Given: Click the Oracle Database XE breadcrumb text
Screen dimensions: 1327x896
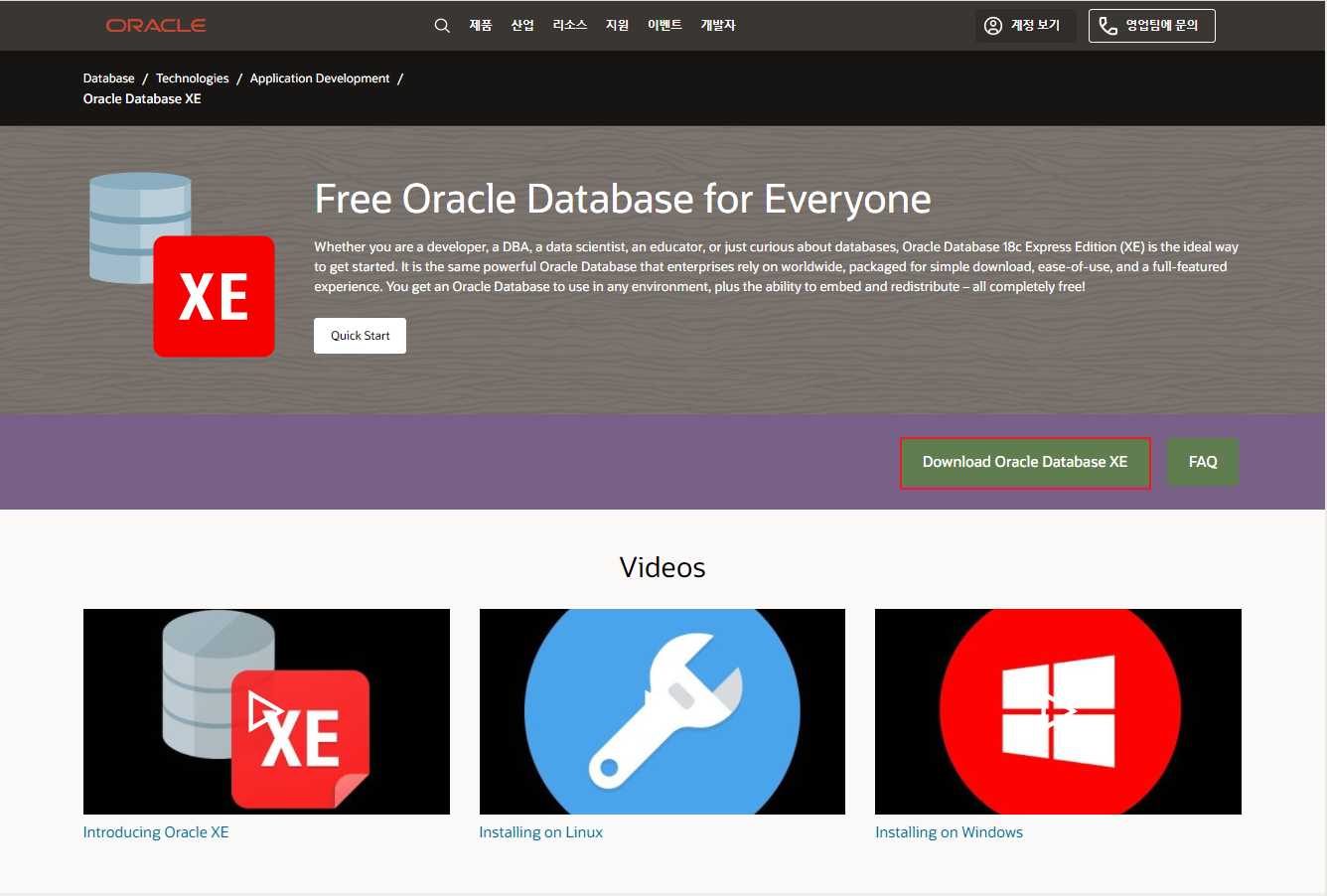Looking at the screenshot, I should coord(142,99).
